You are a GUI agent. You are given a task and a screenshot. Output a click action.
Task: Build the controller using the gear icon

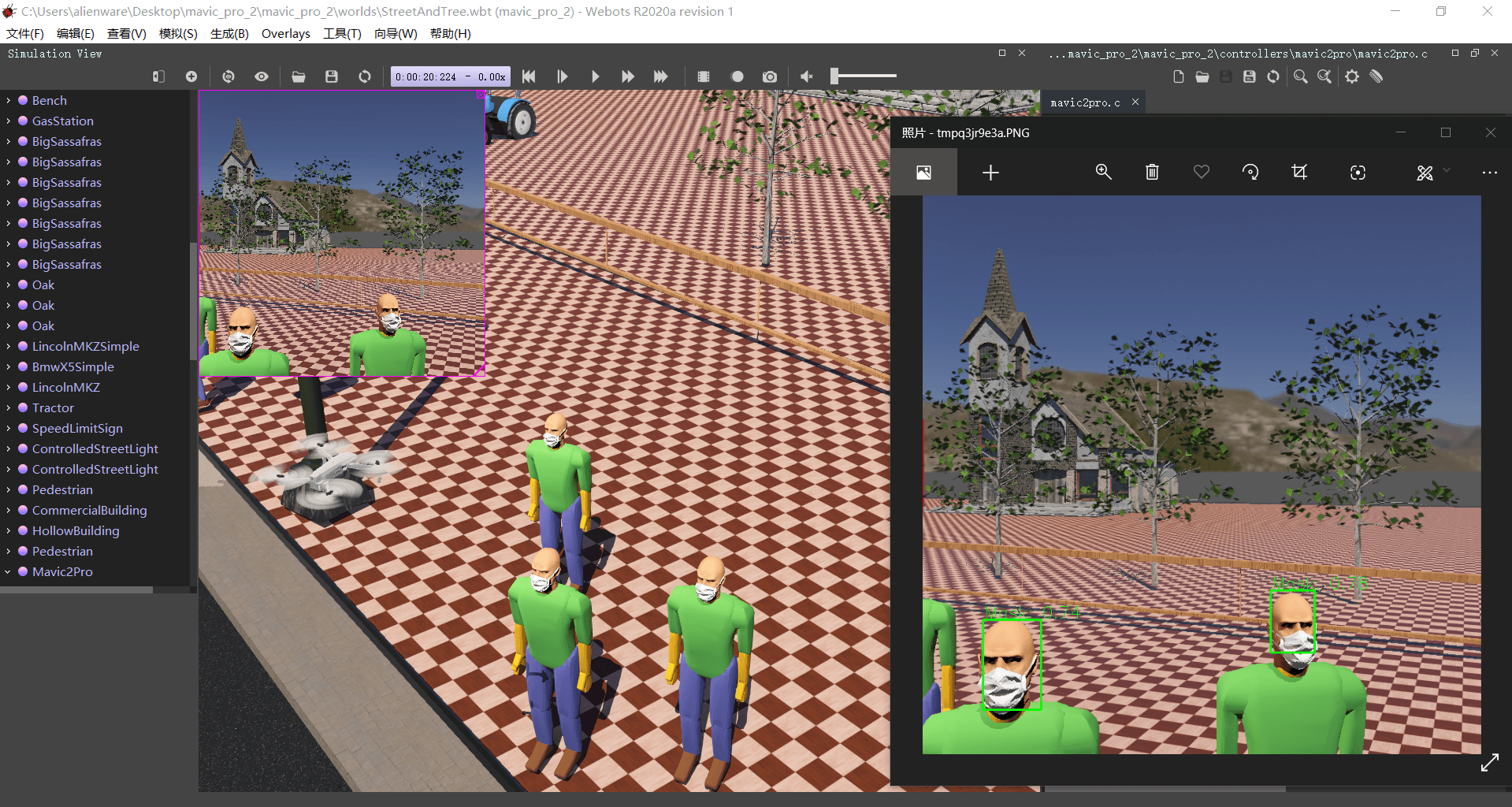pos(1352,76)
